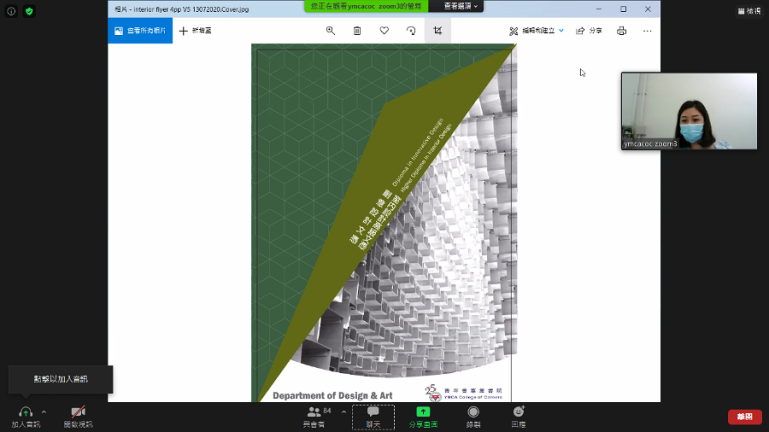Click the green share screen button
The image size is (769, 432).
tap(423, 415)
